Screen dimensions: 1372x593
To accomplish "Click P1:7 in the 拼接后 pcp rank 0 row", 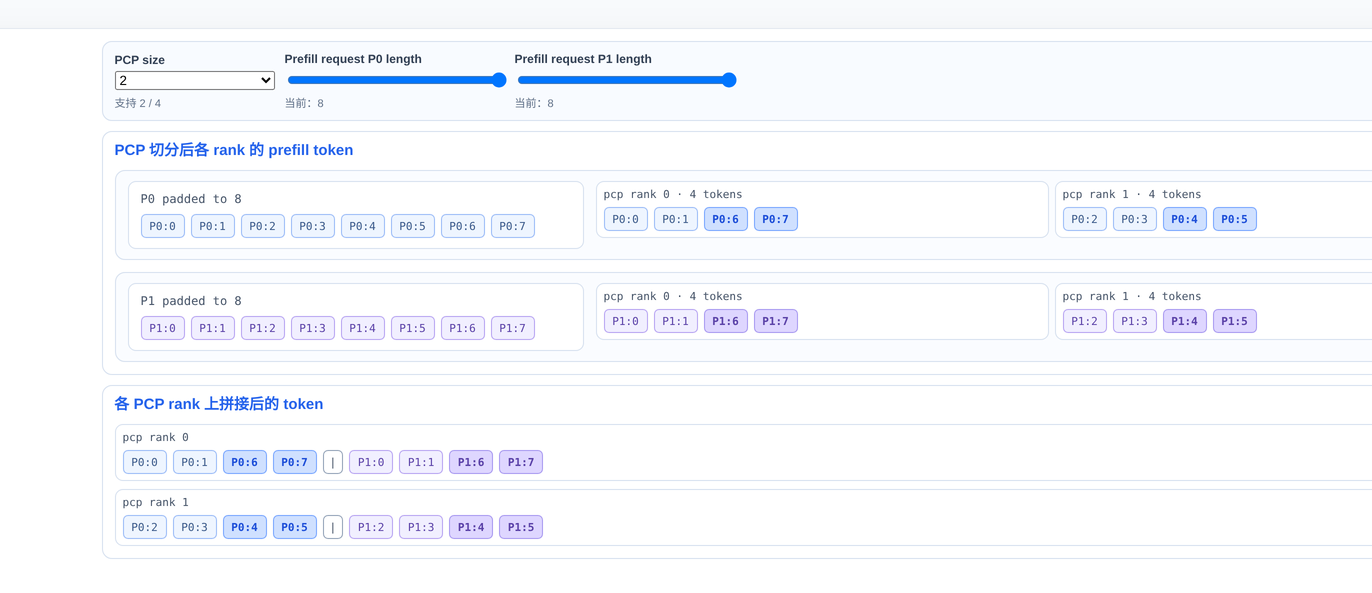I will tap(521, 462).
